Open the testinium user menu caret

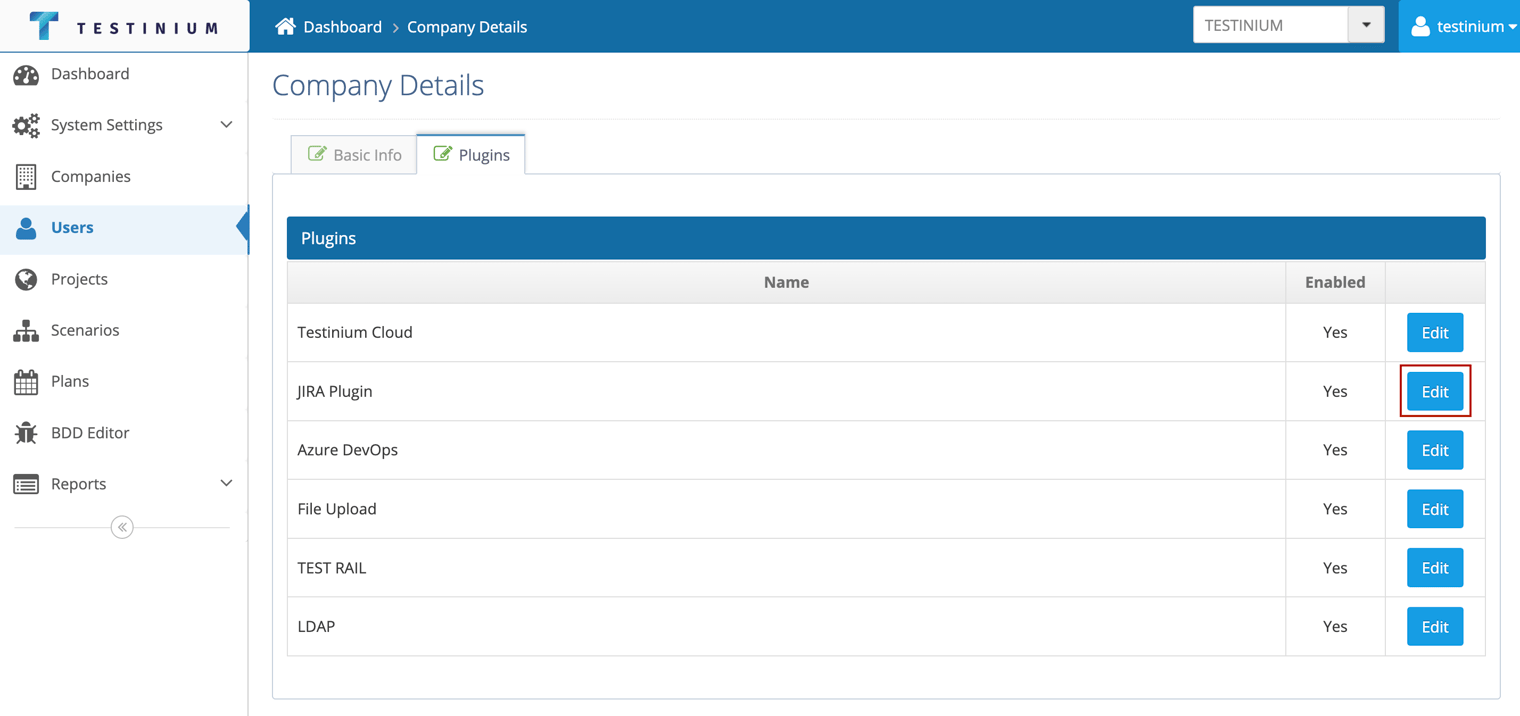(1512, 27)
